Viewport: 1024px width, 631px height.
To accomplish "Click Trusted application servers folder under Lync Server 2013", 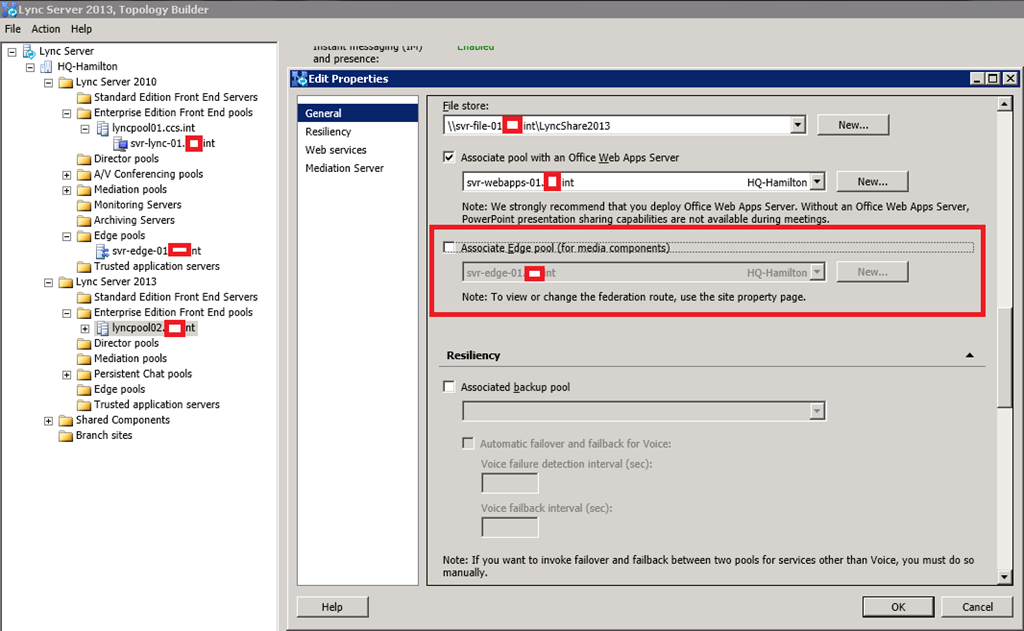I will [84, 405].
